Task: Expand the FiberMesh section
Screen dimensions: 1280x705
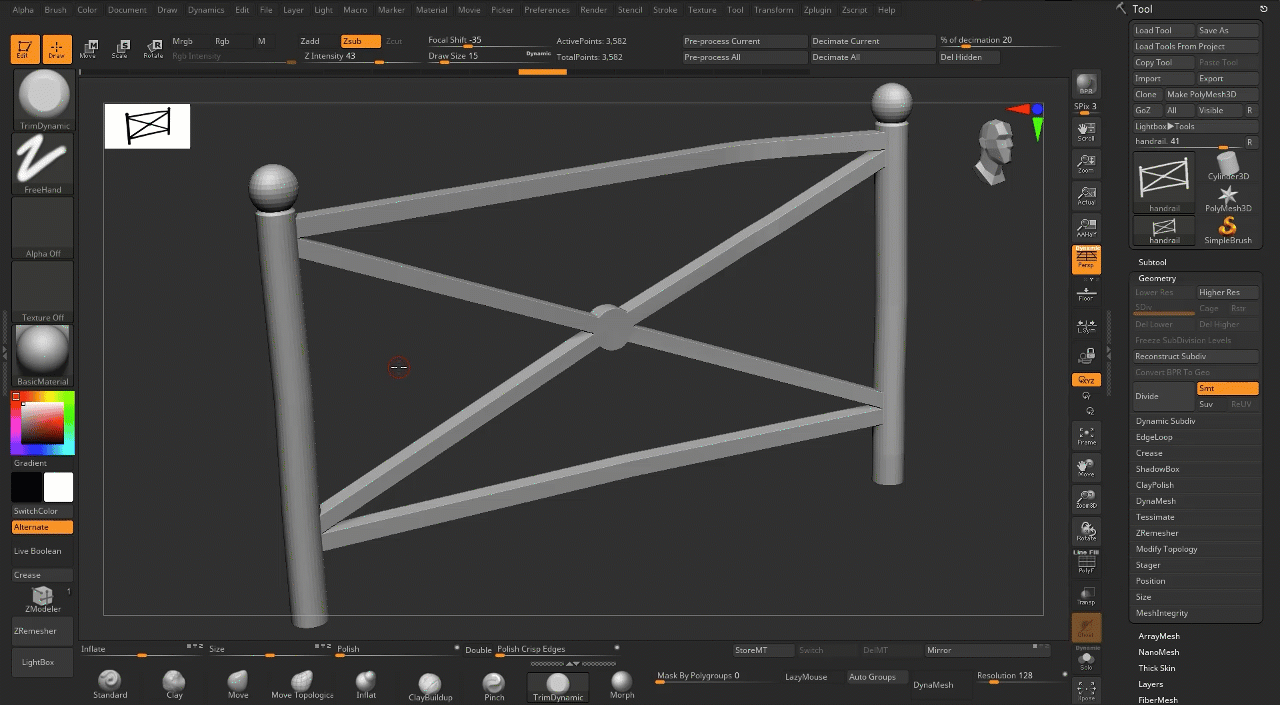Action: [x=1158, y=700]
